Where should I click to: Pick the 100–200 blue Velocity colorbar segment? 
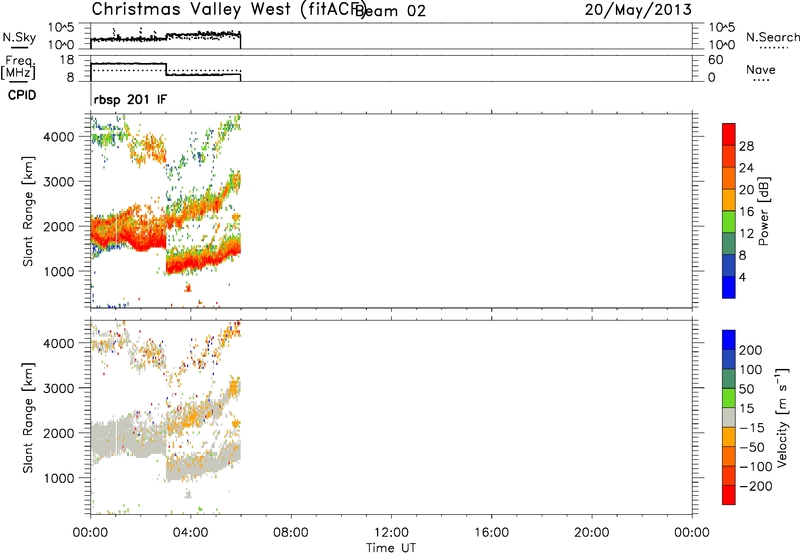729,359
